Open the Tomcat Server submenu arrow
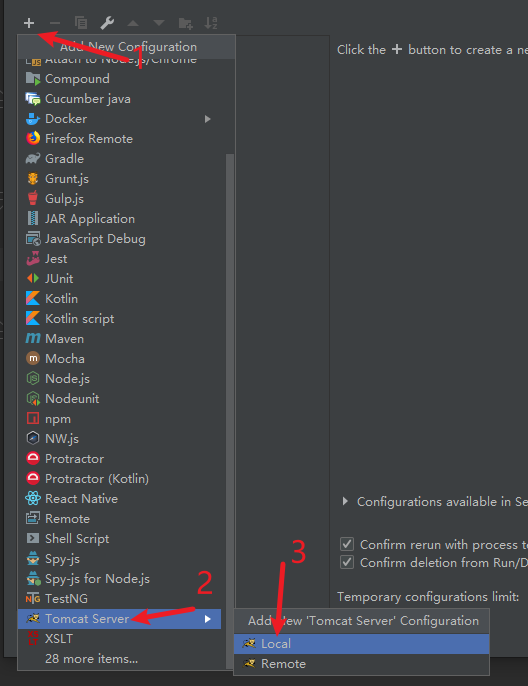 click(x=208, y=619)
